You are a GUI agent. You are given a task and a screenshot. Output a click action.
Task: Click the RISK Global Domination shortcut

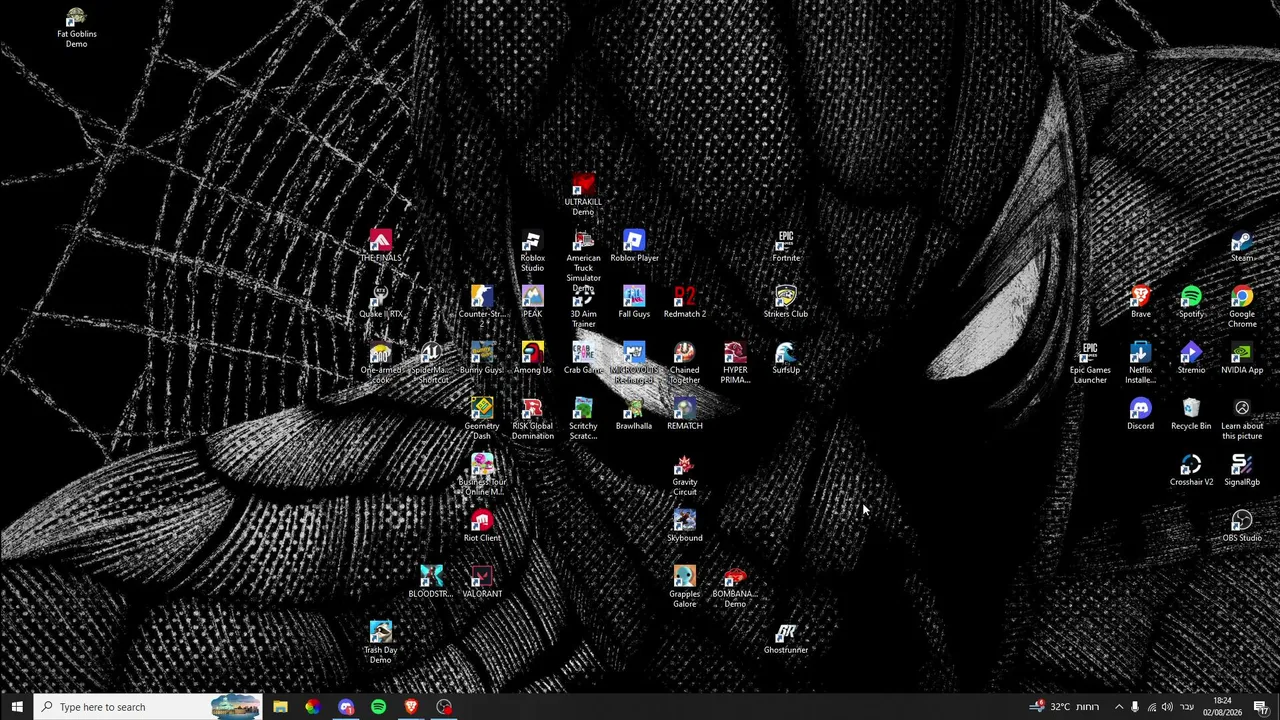[x=532, y=420]
